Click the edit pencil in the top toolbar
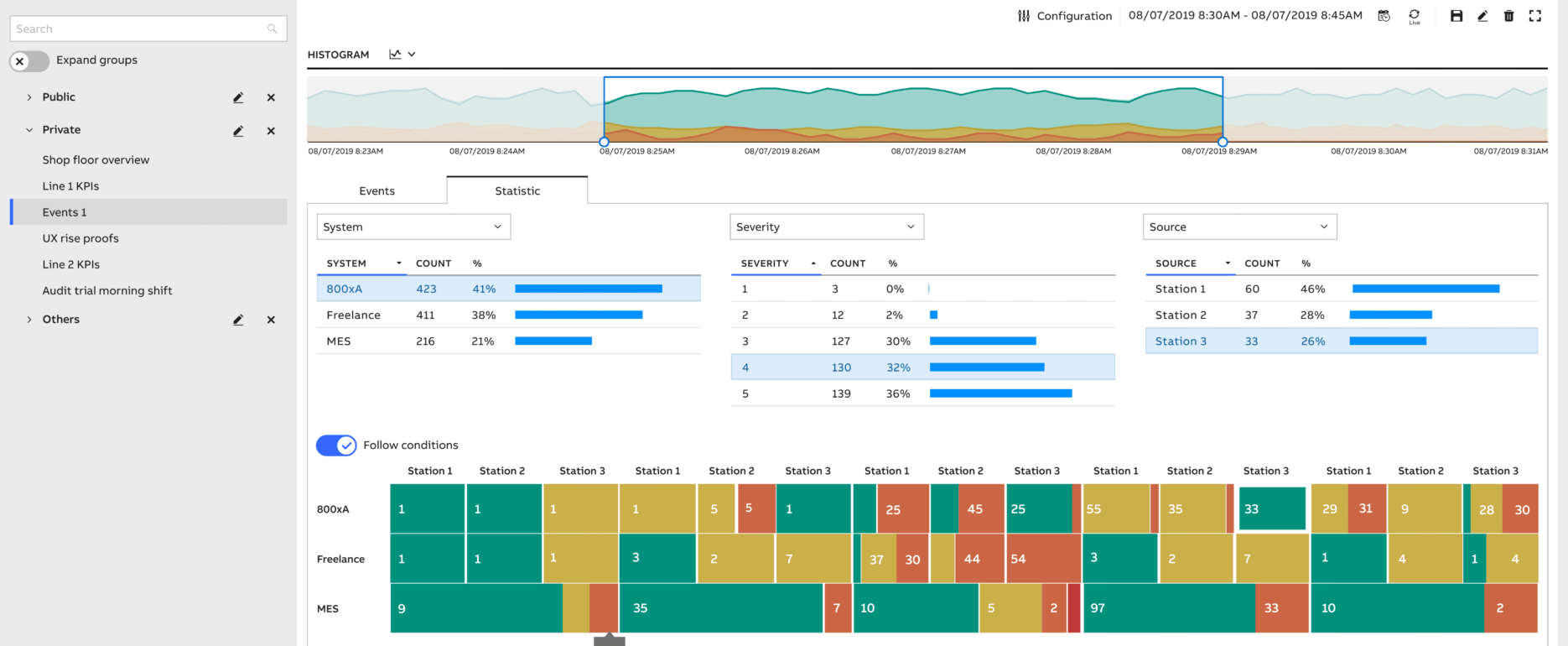This screenshot has width=1568, height=646. [x=1482, y=16]
